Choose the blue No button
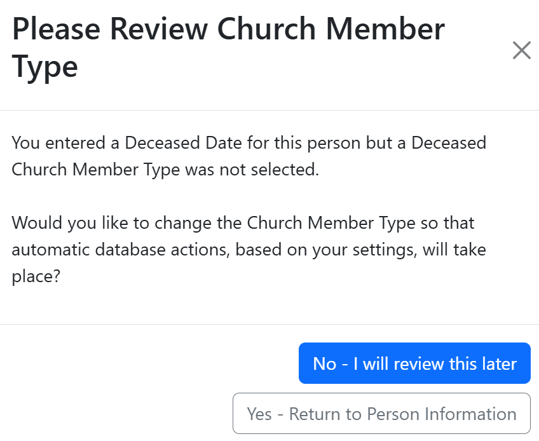Viewport: 539px width, 441px height. [415, 363]
